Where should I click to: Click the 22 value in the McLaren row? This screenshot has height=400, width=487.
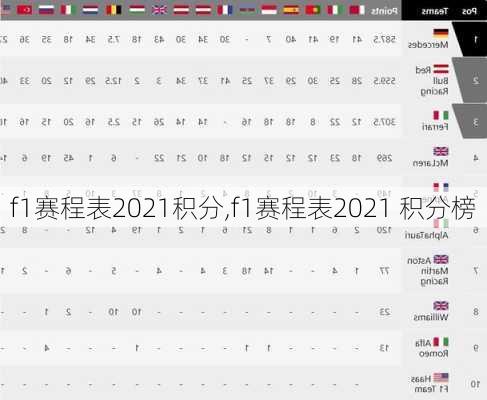pyautogui.click(x=159, y=158)
